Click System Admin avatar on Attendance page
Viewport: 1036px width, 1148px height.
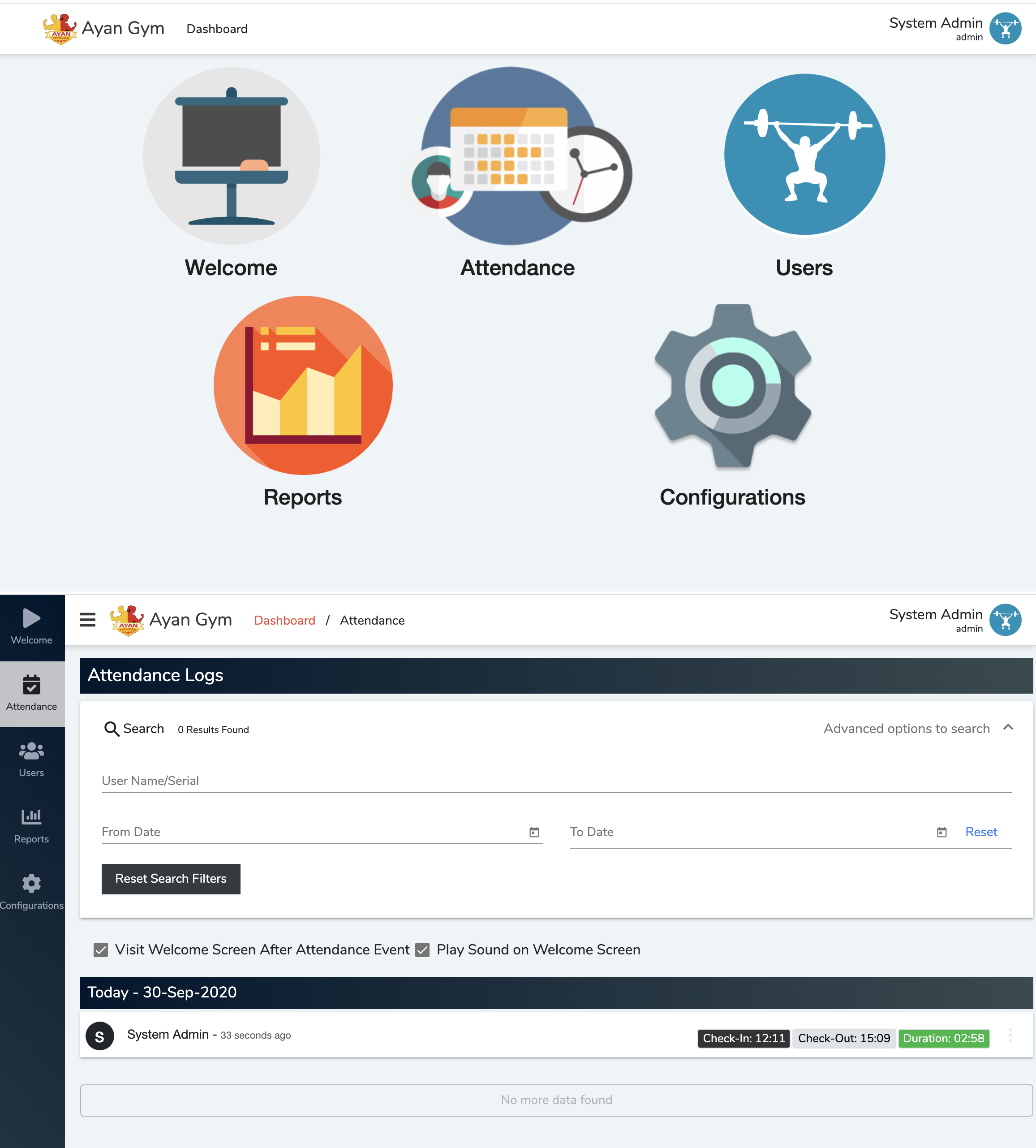click(x=1005, y=620)
